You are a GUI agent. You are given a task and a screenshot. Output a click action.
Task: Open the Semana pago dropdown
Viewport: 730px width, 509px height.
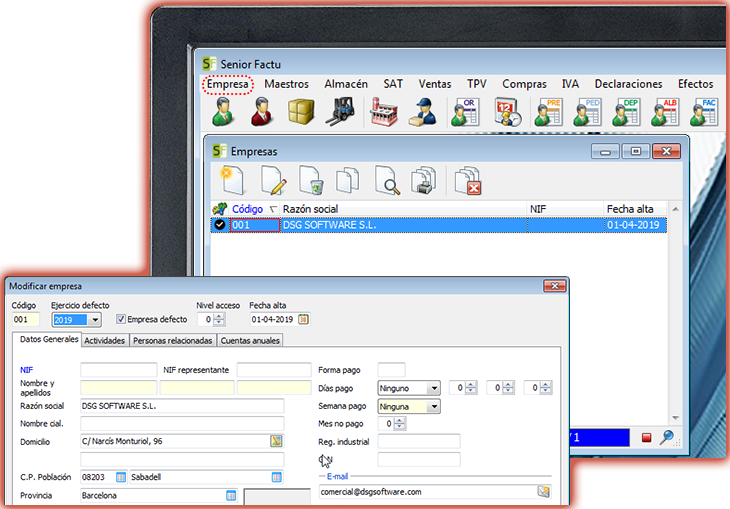(x=434, y=407)
